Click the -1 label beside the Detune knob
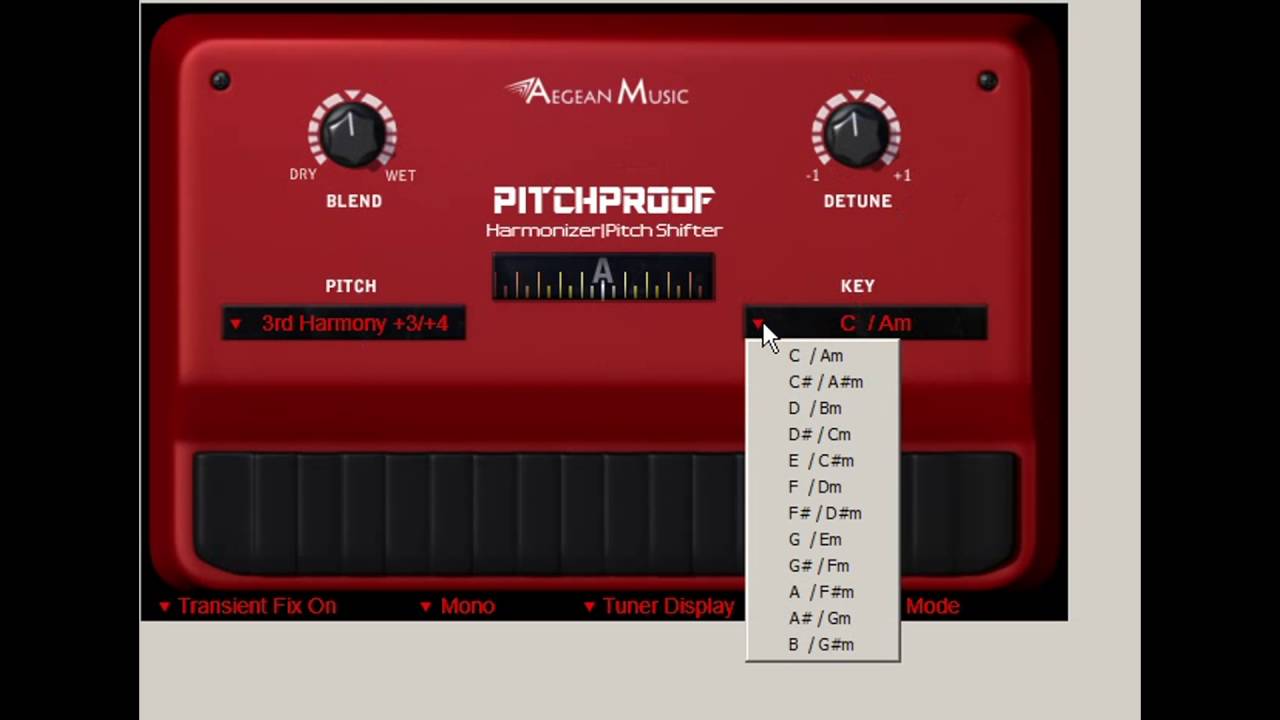The height and width of the screenshot is (720, 1280). click(812, 176)
